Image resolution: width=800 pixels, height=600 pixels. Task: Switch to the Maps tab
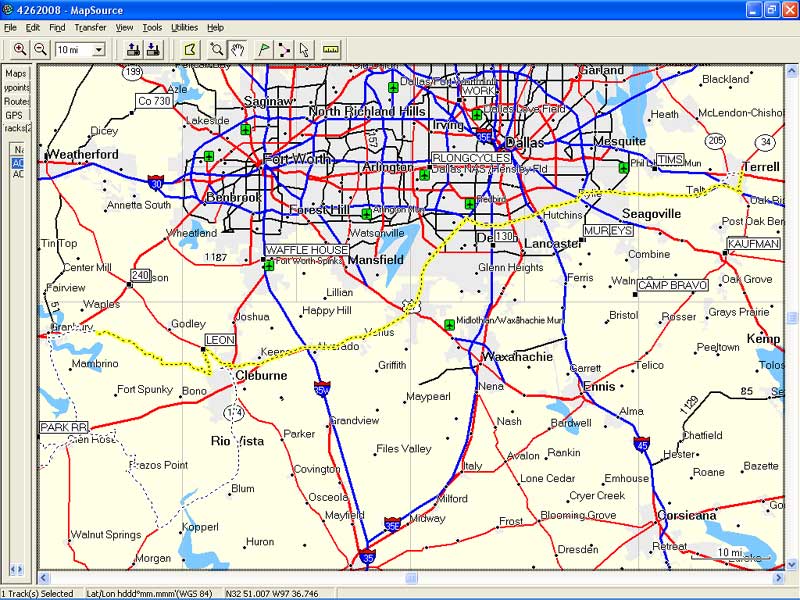(16, 73)
